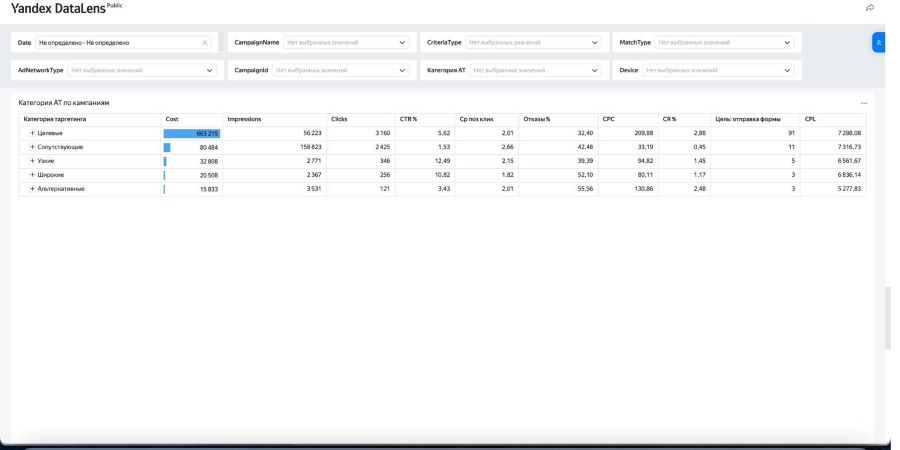This screenshot has height=450, width=900.
Task: Click CR value 2,88
Action: [699, 133]
